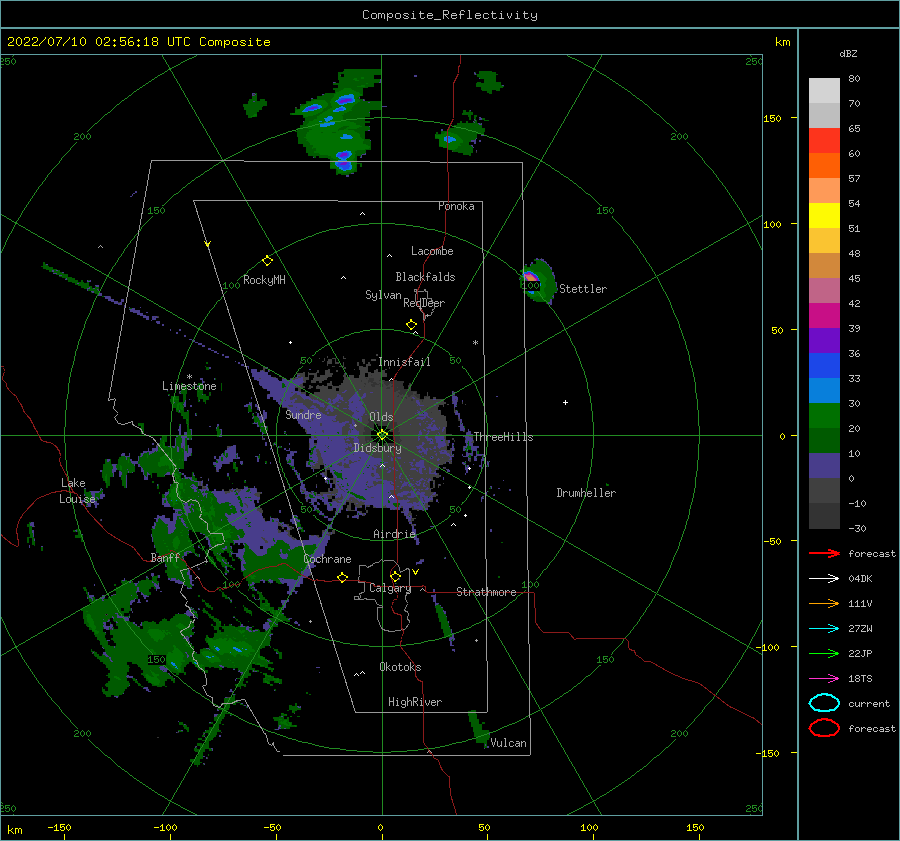This screenshot has height=841, width=900.
Task: Click the 150 tick on the bottom axis
Action: click(695, 827)
